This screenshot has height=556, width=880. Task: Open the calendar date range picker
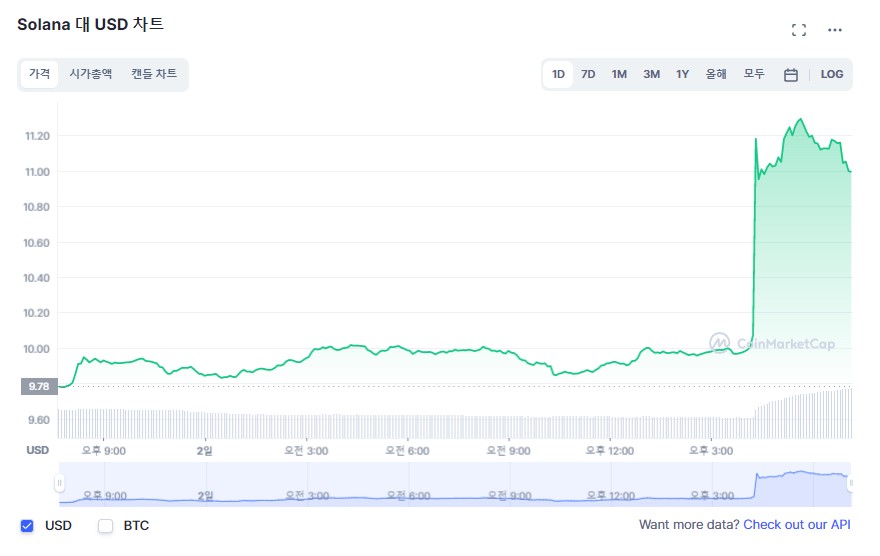[x=790, y=75]
